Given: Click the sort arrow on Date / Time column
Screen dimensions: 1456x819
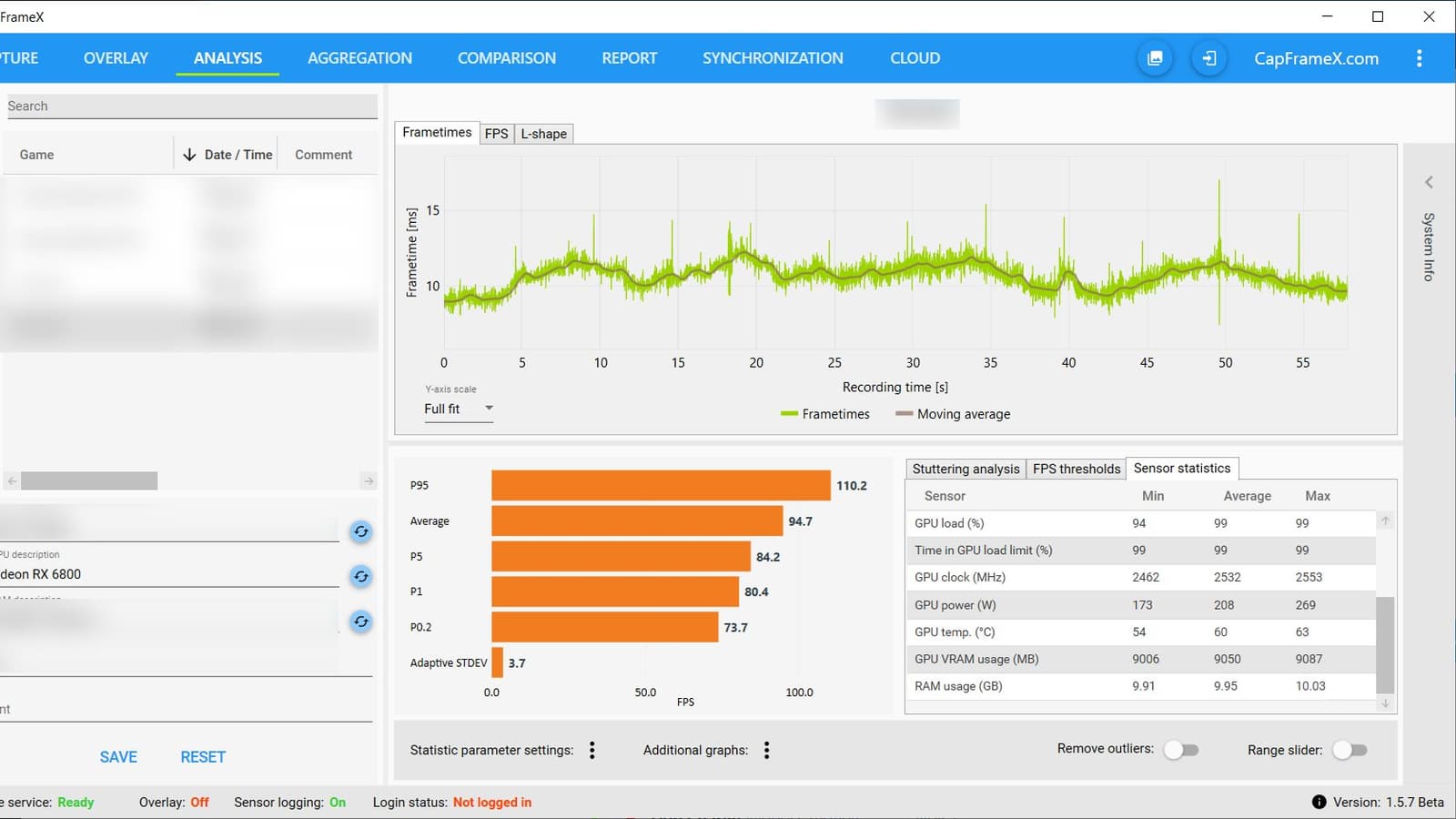Looking at the screenshot, I should (x=189, y=155).
